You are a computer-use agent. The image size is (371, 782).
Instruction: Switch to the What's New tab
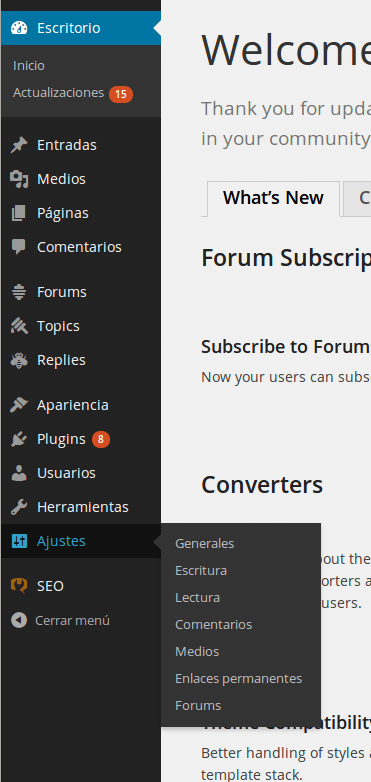coord(273,198)
